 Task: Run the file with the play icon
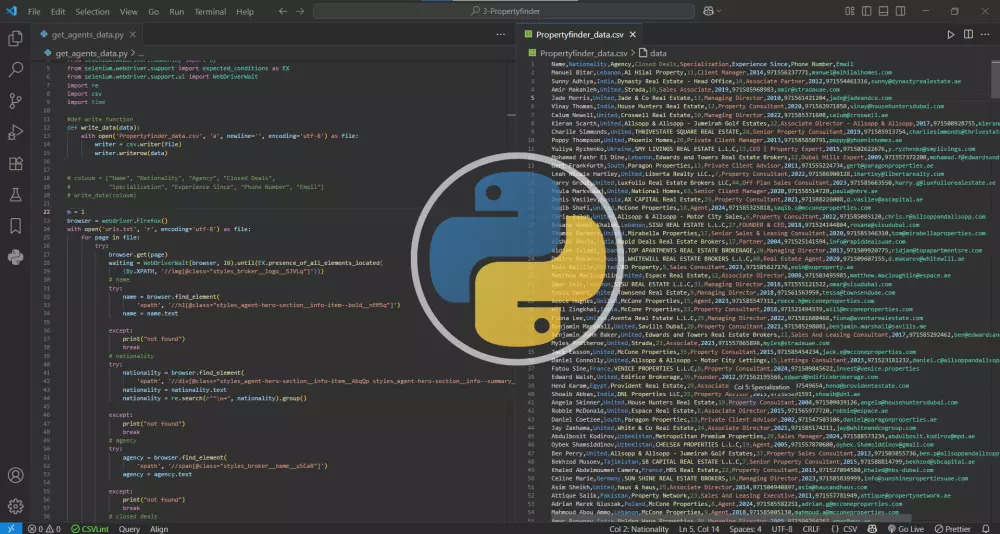(x=951, y=34)
